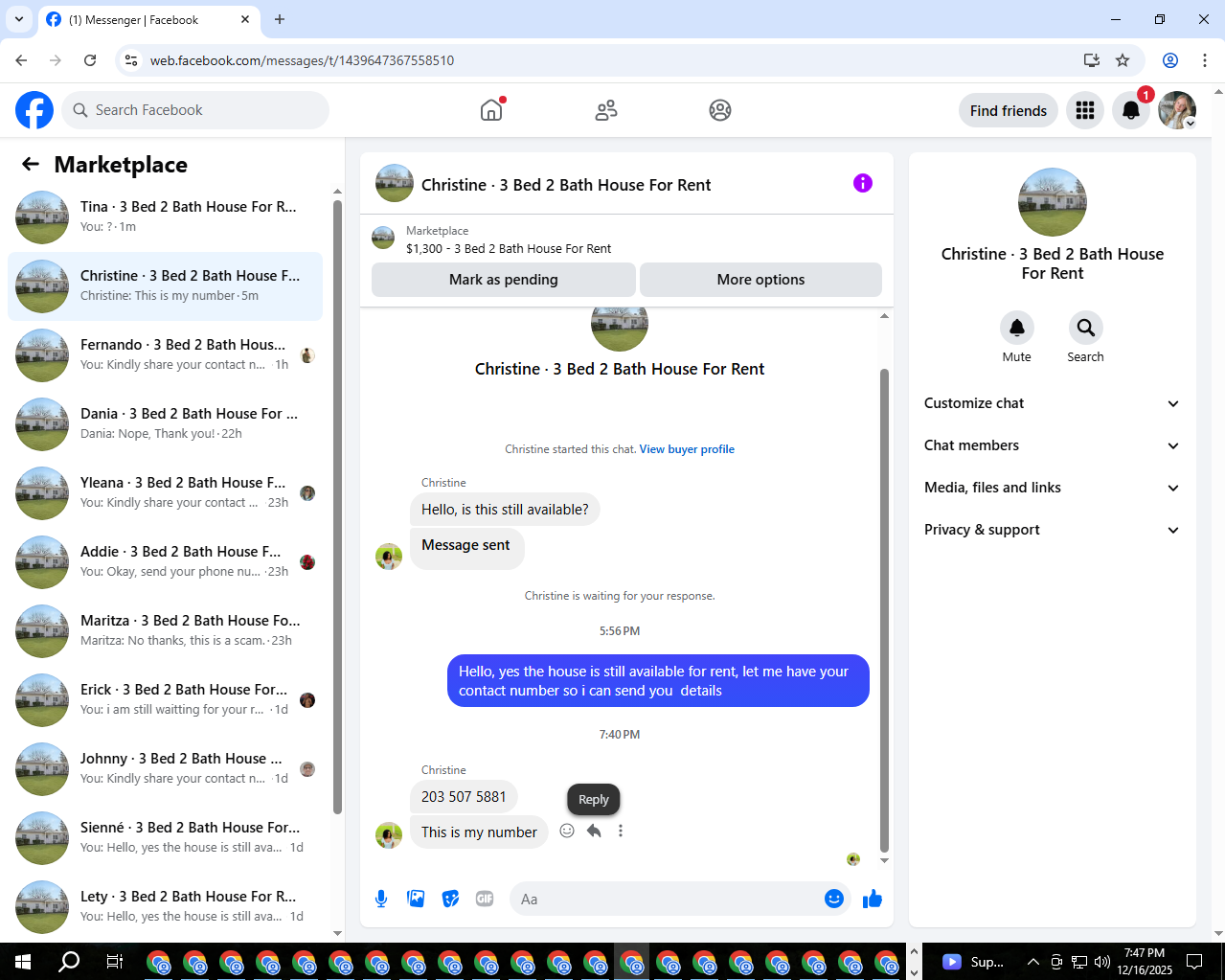Open Dania's conversation
Viewport: 1225px width, 980px height.
pos(165,424)
